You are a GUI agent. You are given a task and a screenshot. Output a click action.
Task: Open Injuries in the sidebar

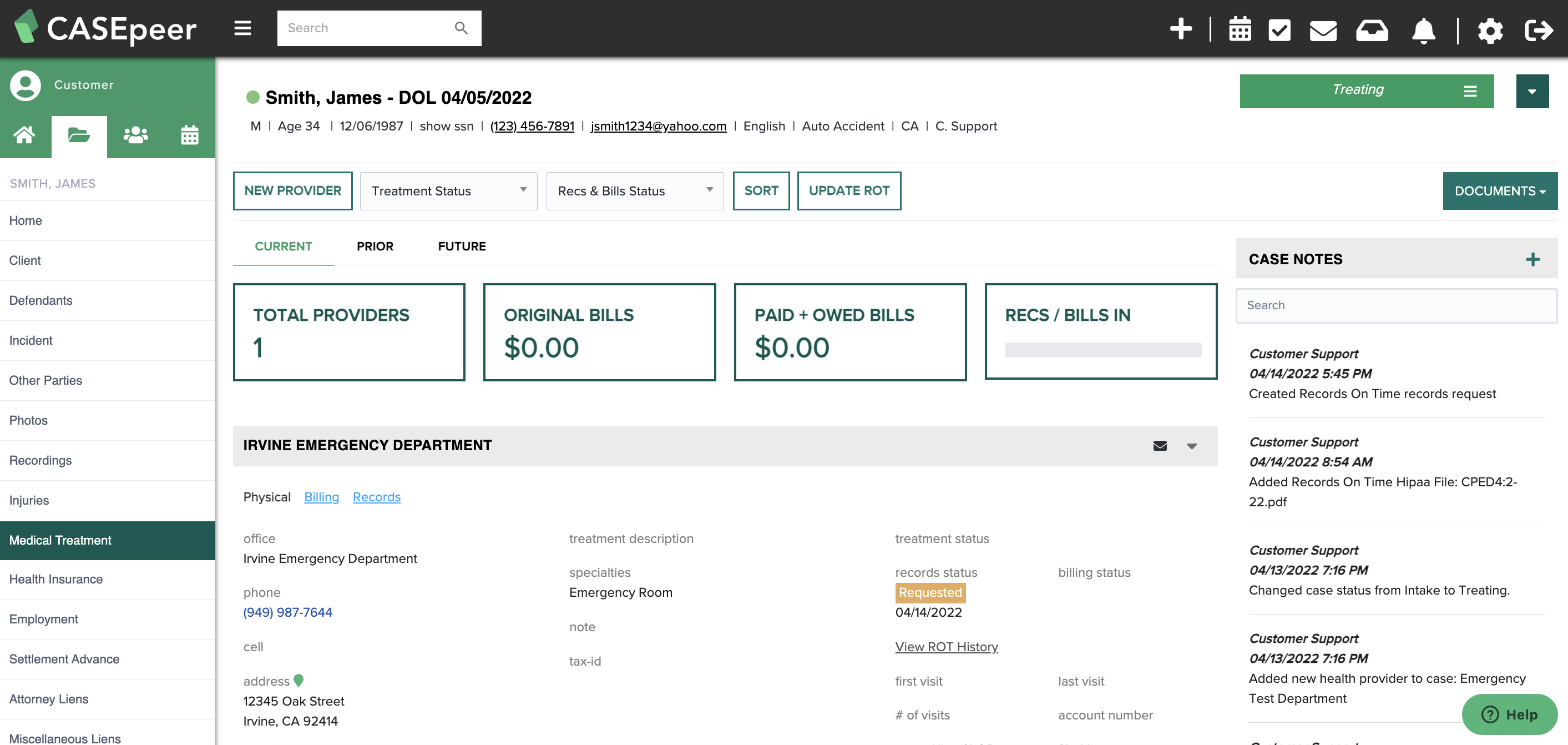click(108, 501)
